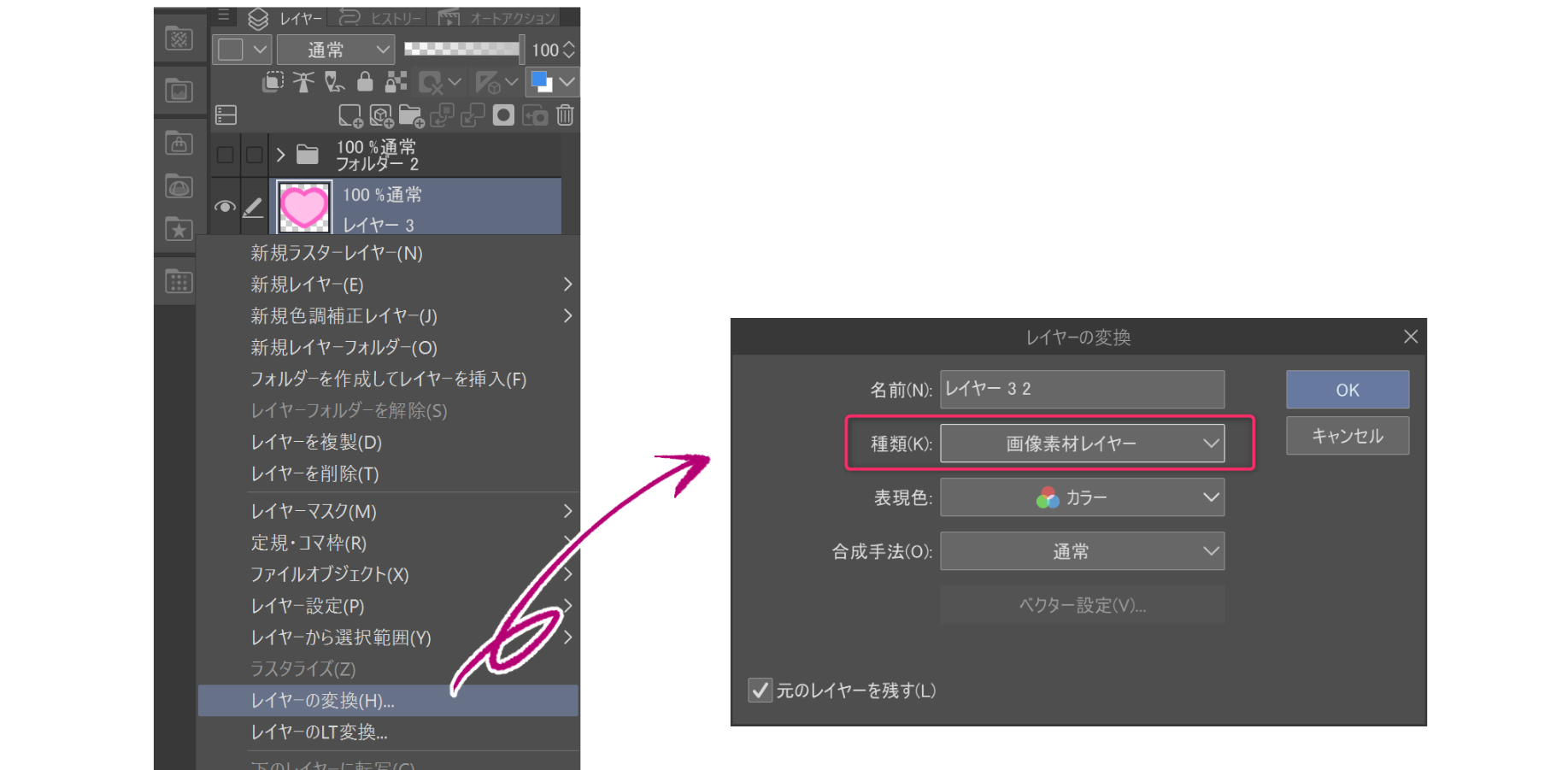Click the キャンセル button

(1347, 436)
